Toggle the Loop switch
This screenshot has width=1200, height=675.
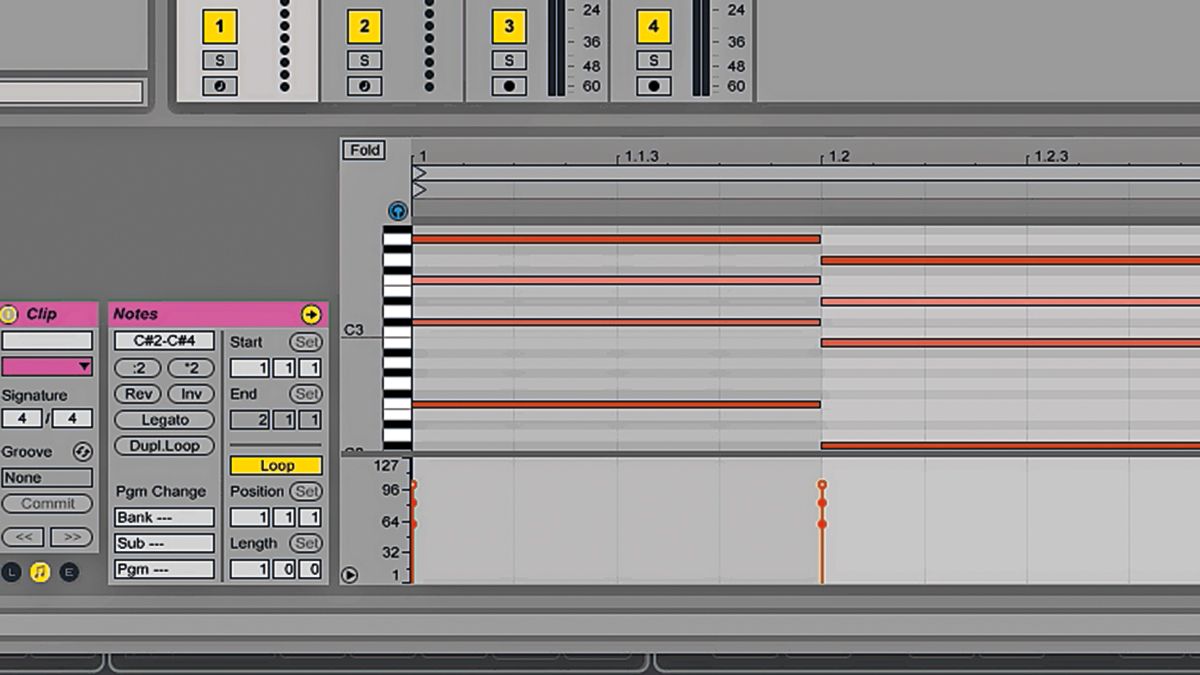click(x=274, y=465)
